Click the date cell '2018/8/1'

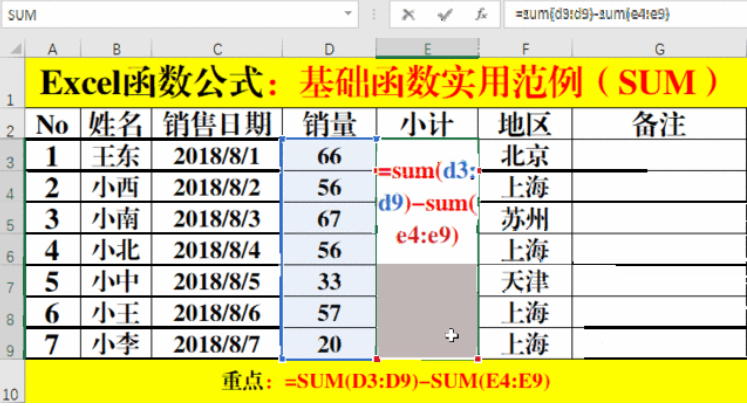tap(217, 156)
